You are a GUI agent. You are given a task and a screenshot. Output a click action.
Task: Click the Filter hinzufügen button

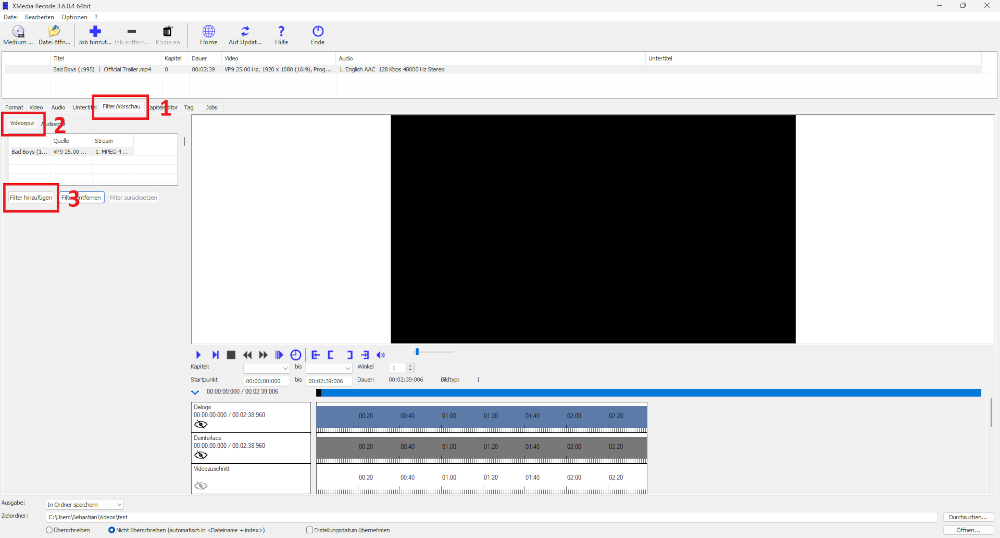click(31, 198)
